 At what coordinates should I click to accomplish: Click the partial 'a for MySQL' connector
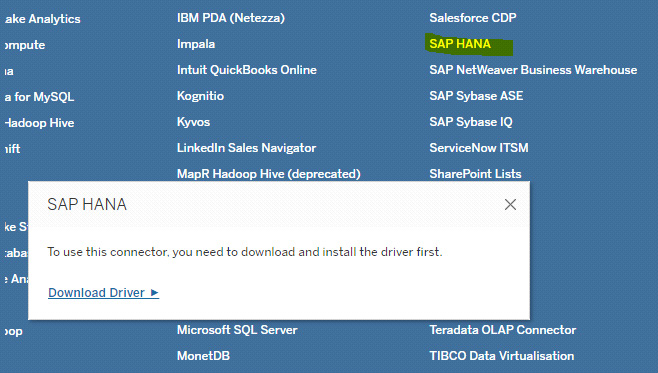tap(39, 97)
